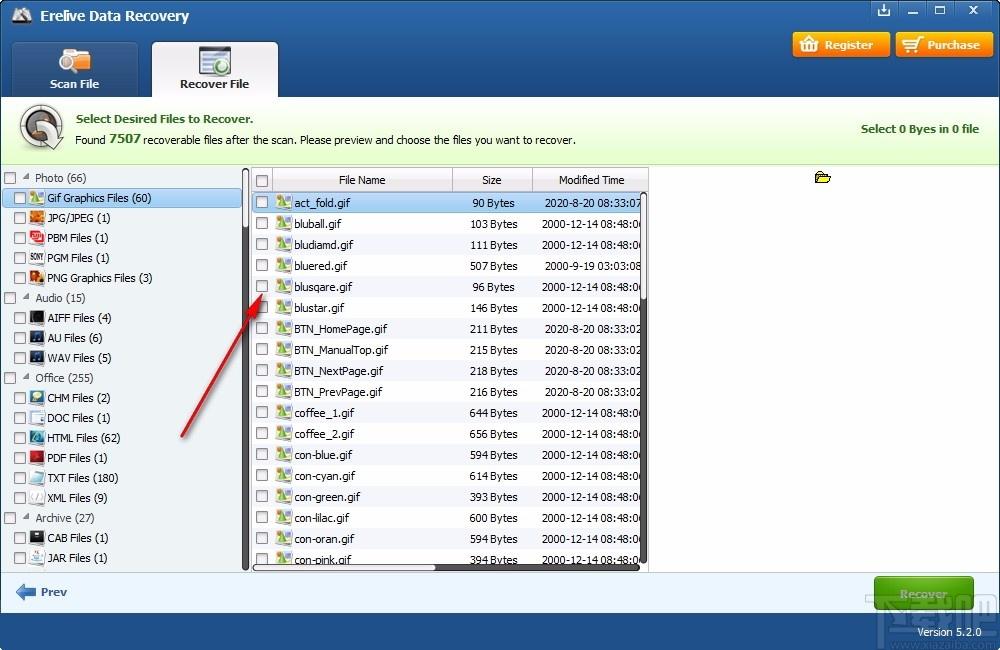Select the con-oran.gif file name
The height and width of the screenshot is (650, 1000).
(324, 539)
